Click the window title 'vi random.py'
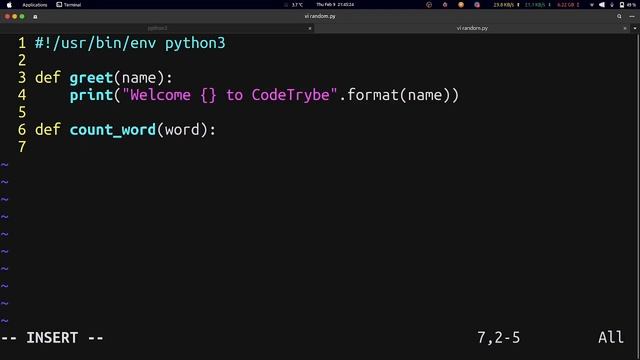Image resolution: width=640 pixels, height=360 pixels. pos(320,16)
